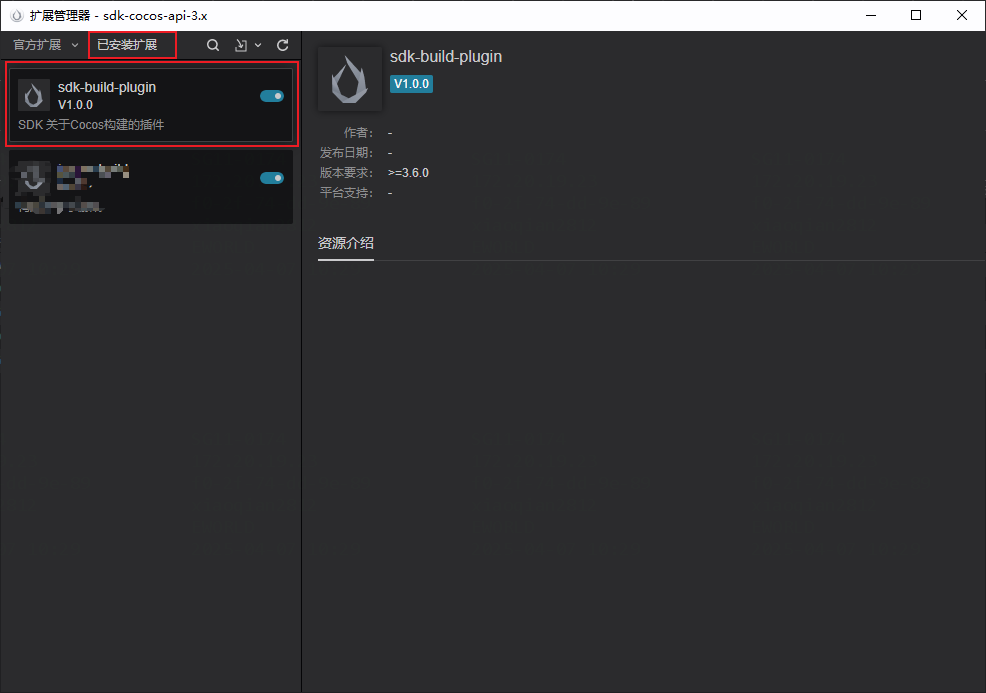The image size is (986, 693).
Task: Open the 资源介绍 tab
Action: pyautogui.click(x=346, y=243)
